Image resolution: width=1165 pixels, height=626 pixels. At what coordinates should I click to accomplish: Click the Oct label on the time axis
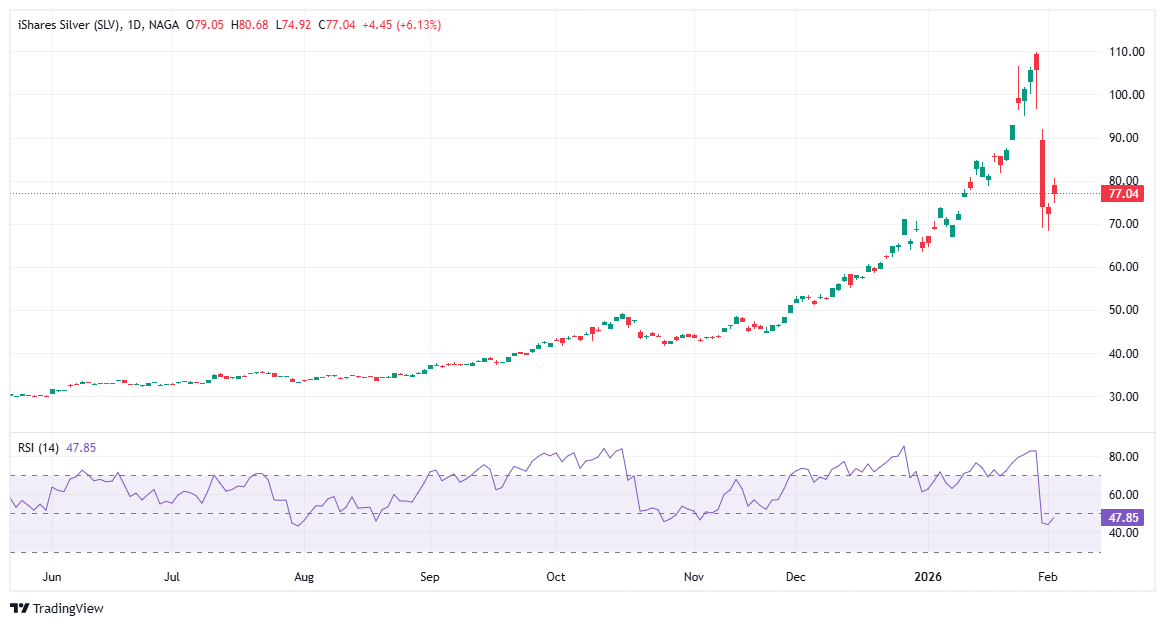tap(555, 577)
